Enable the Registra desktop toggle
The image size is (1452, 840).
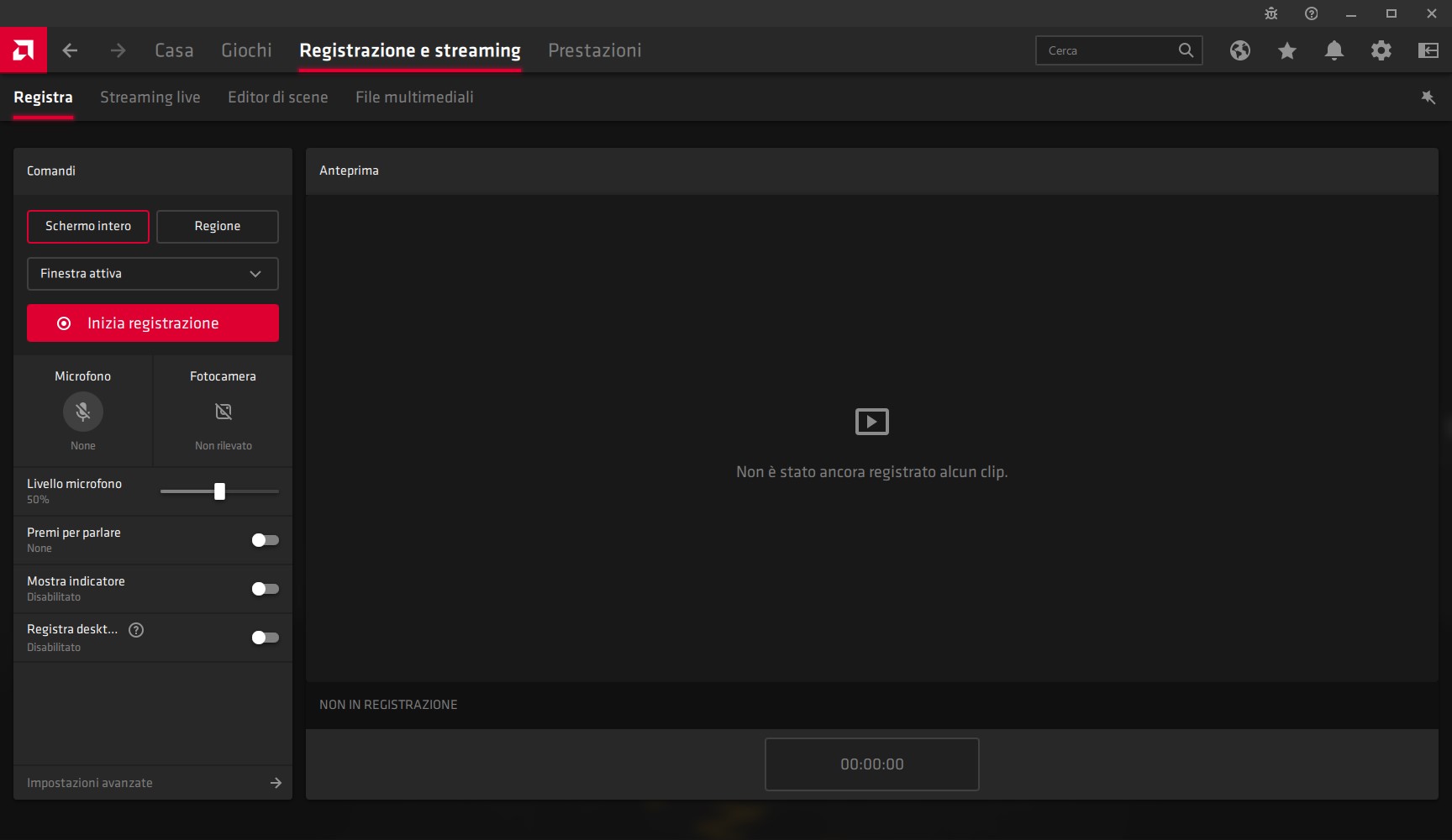point(265,638)
